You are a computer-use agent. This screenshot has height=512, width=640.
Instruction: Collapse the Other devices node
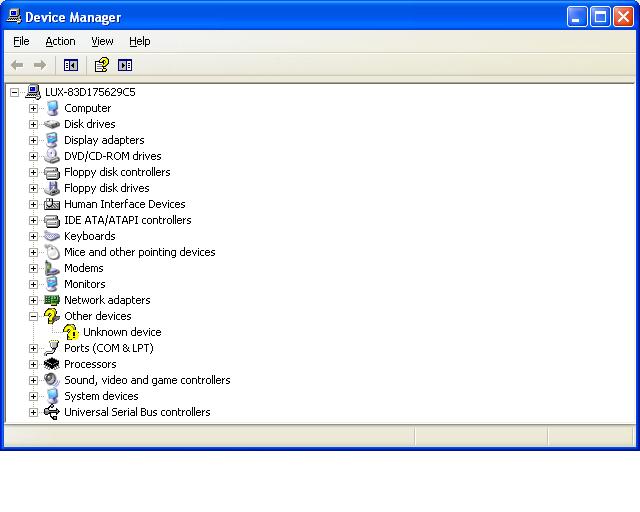coord(33,316)
